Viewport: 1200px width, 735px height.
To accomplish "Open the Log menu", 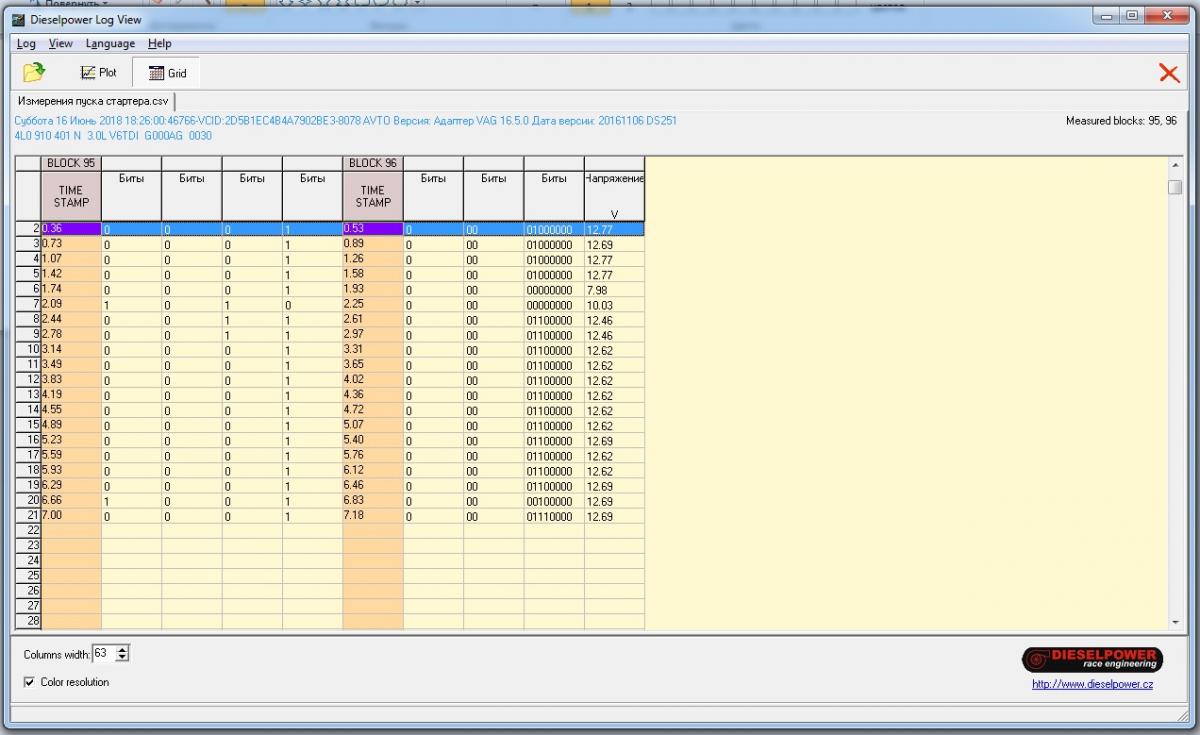I will 26,44.
